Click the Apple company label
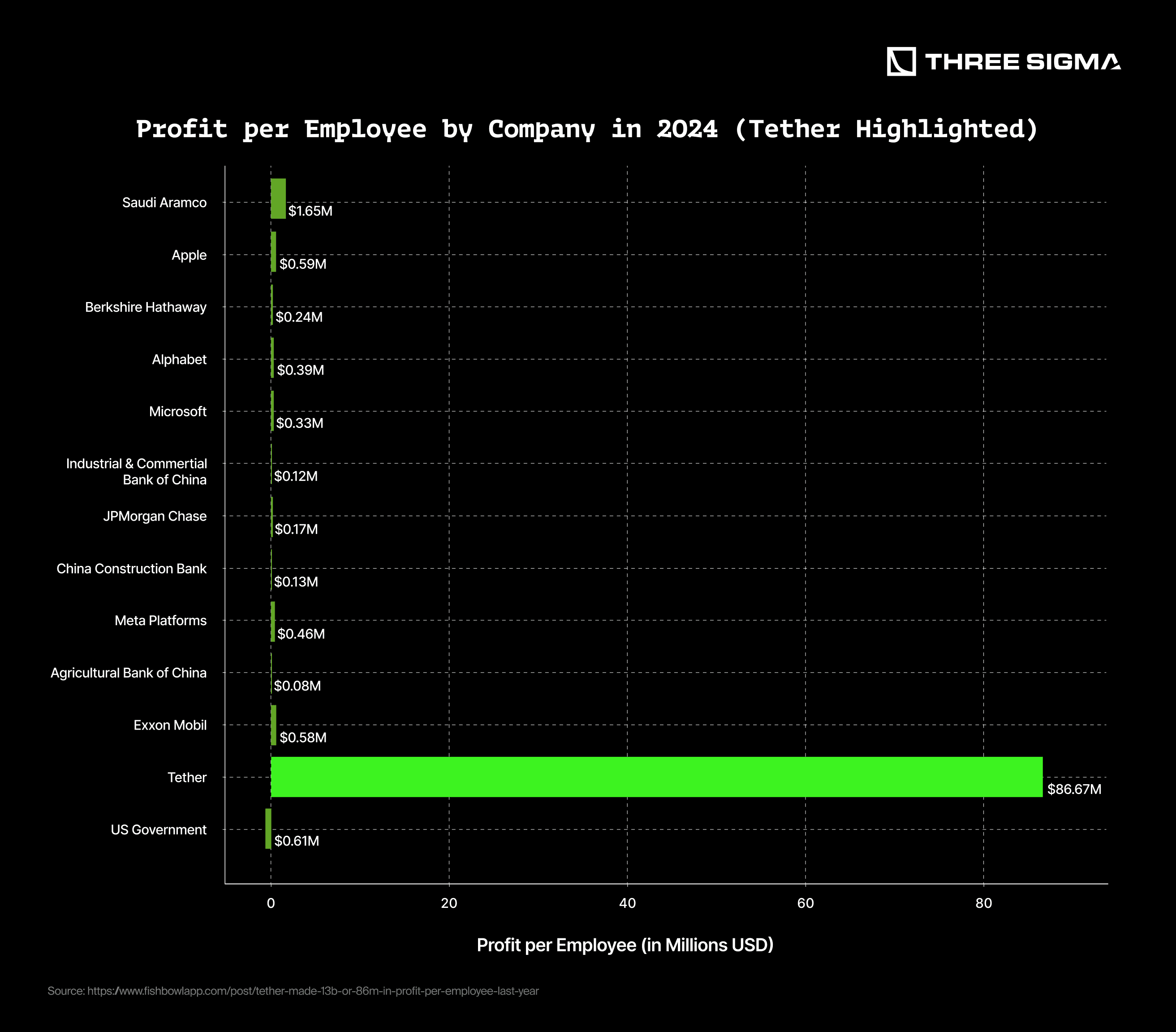The width and height of the screenshot is (1176, 1032). (189, 255)
